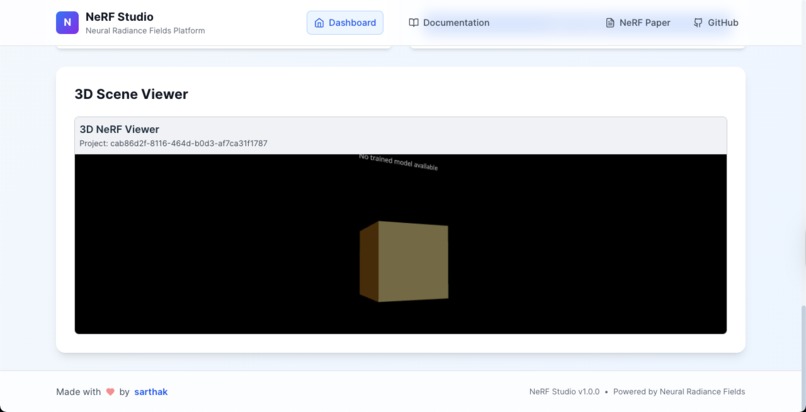Click the Neural Radiance Fields Platform subtitle
Viewport: 806px width, 412px height.
coord(145,31)
